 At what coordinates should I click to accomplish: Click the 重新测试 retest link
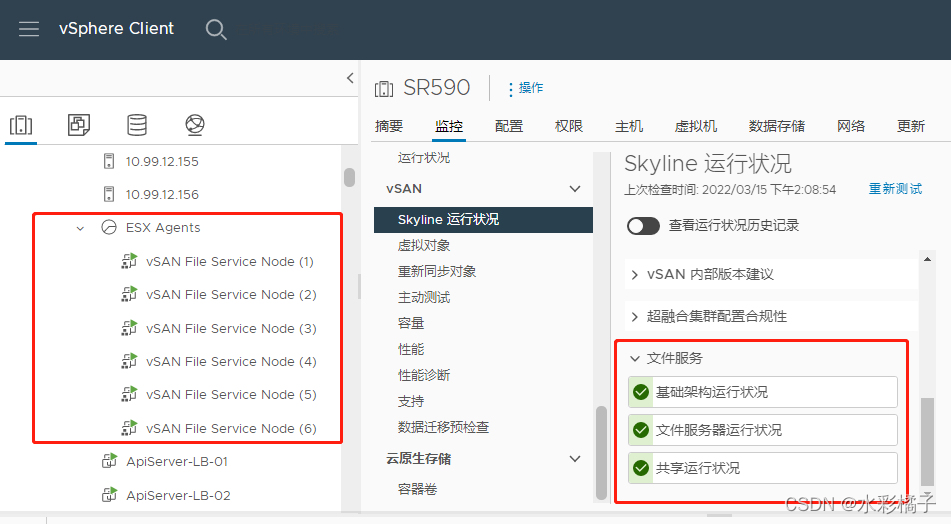[x=895, y=189]
